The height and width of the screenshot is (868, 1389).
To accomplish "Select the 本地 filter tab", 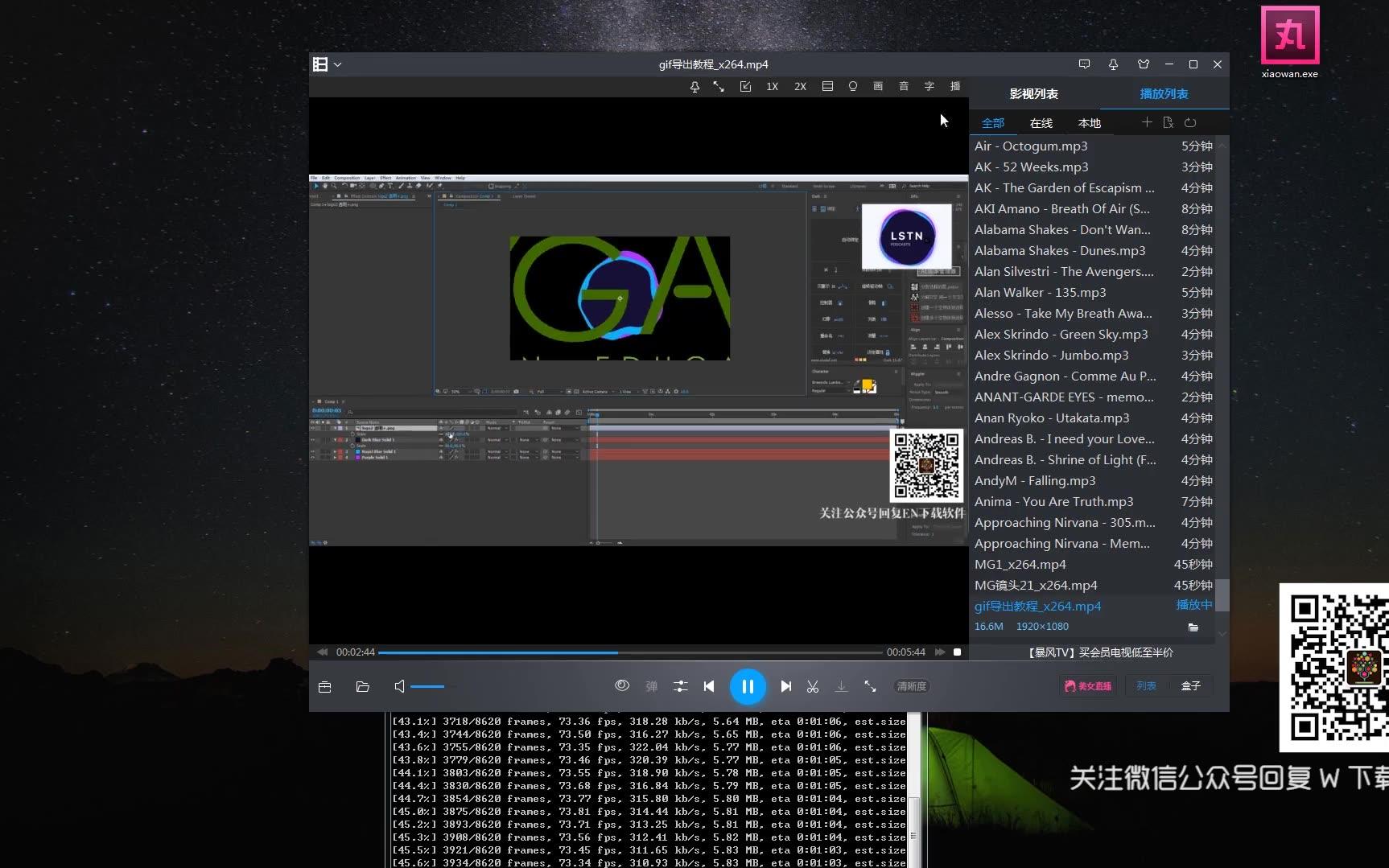I will tap(1090, 123).
